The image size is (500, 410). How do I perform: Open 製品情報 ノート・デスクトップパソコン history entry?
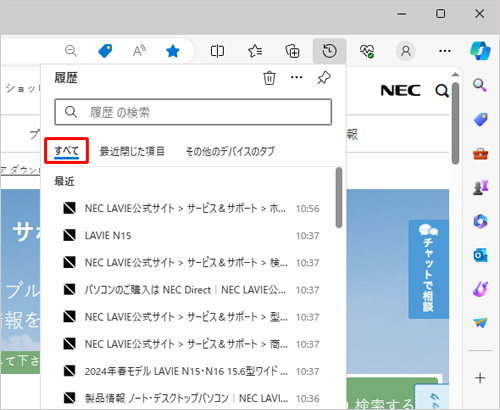click(x=191, y=398)
